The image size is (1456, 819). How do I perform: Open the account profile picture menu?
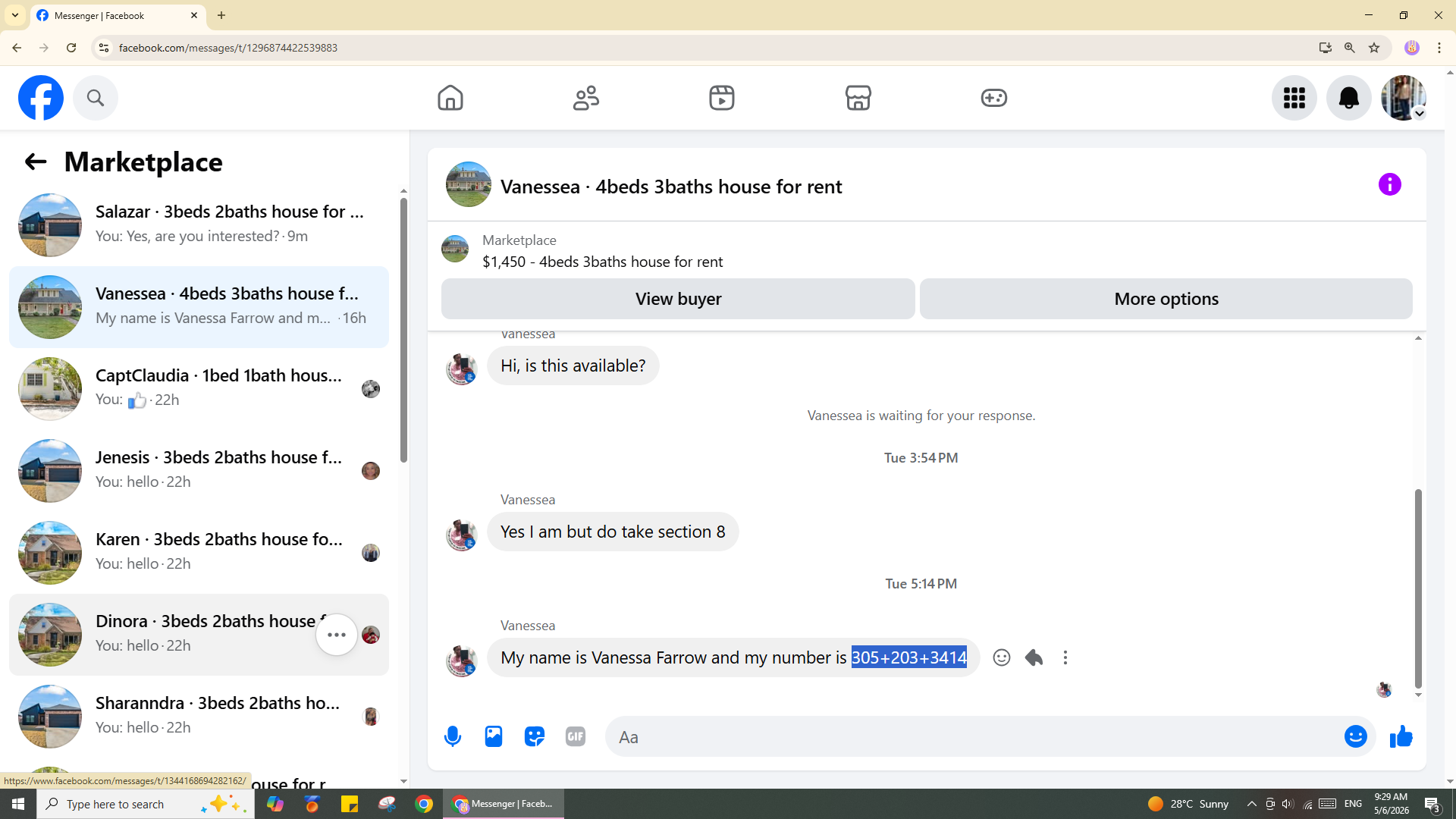point(1404,98)
